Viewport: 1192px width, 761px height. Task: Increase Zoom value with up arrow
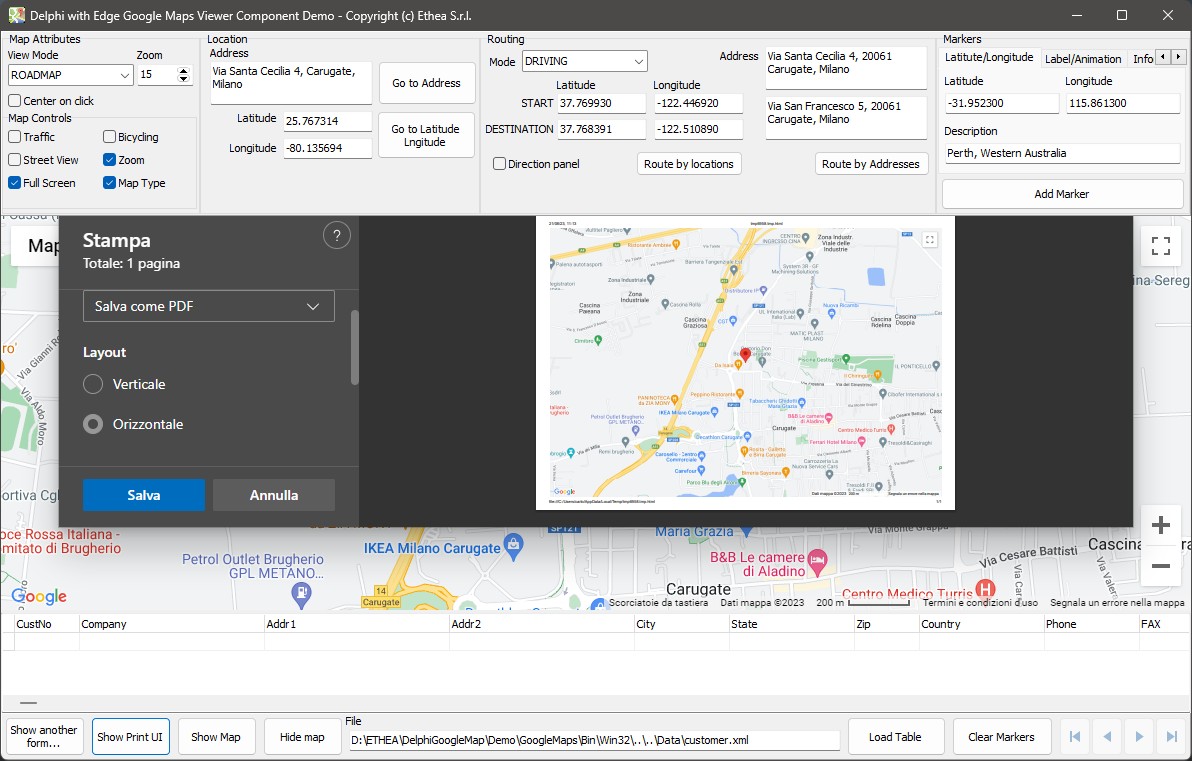[x=183, y=71]
